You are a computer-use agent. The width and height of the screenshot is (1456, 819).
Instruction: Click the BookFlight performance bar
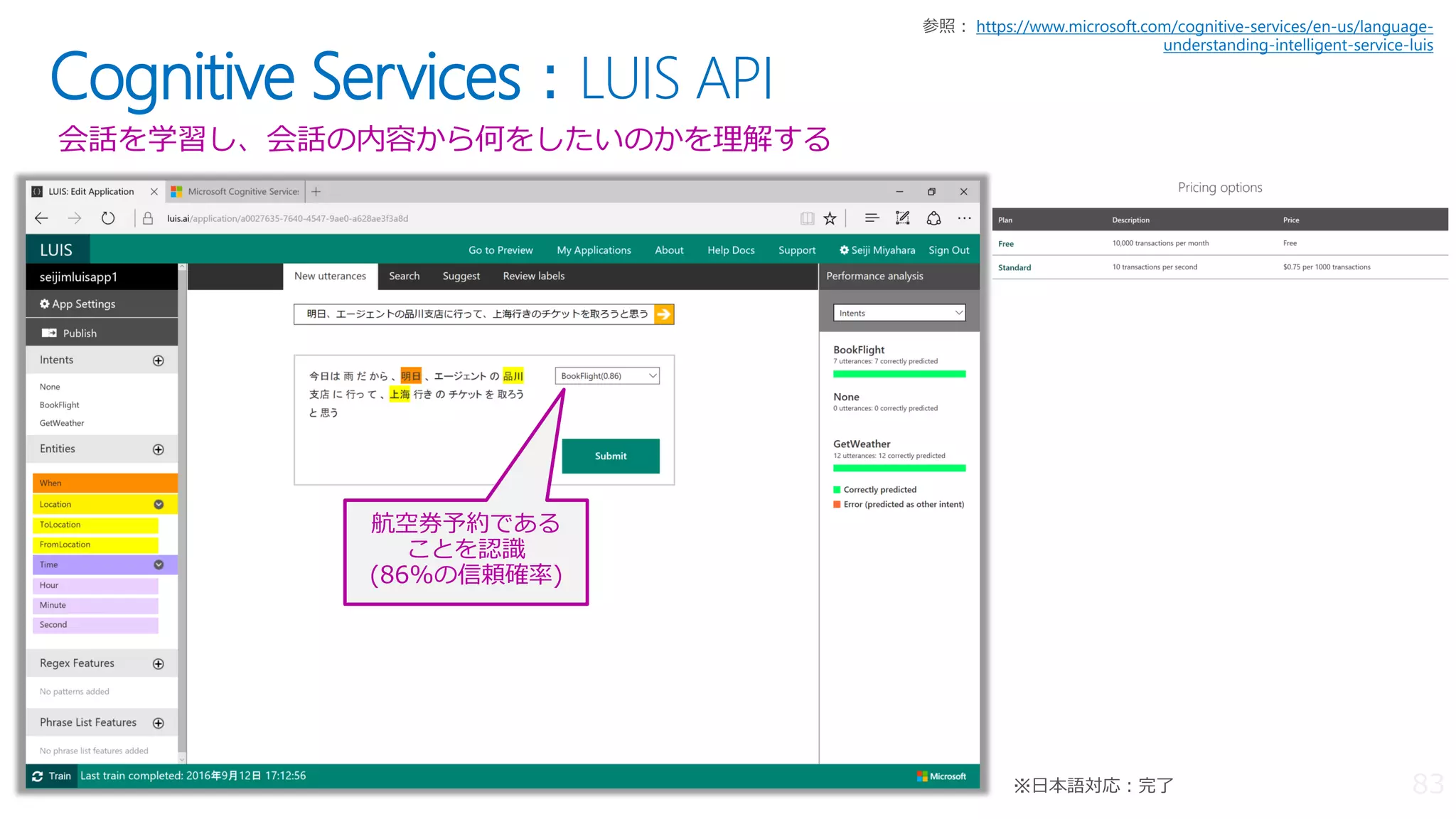pyautogui.click(x=899, y=374)
